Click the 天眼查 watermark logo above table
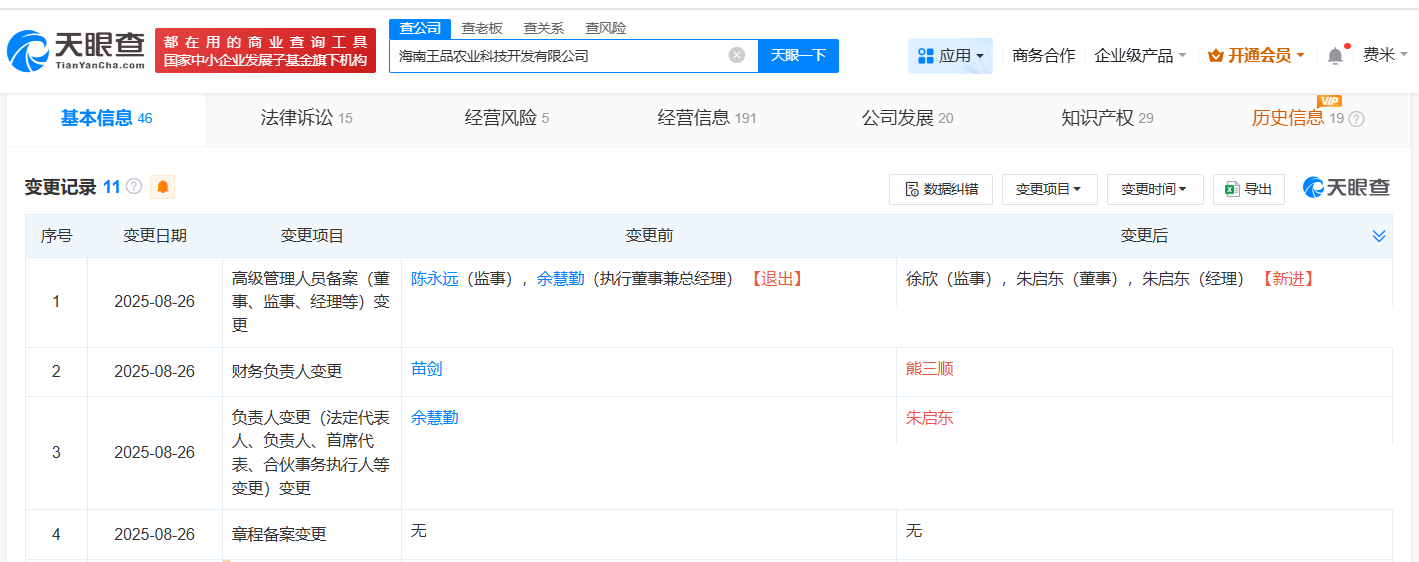Viewport: 1419px width, 562px height. [x=1346, y=188]
